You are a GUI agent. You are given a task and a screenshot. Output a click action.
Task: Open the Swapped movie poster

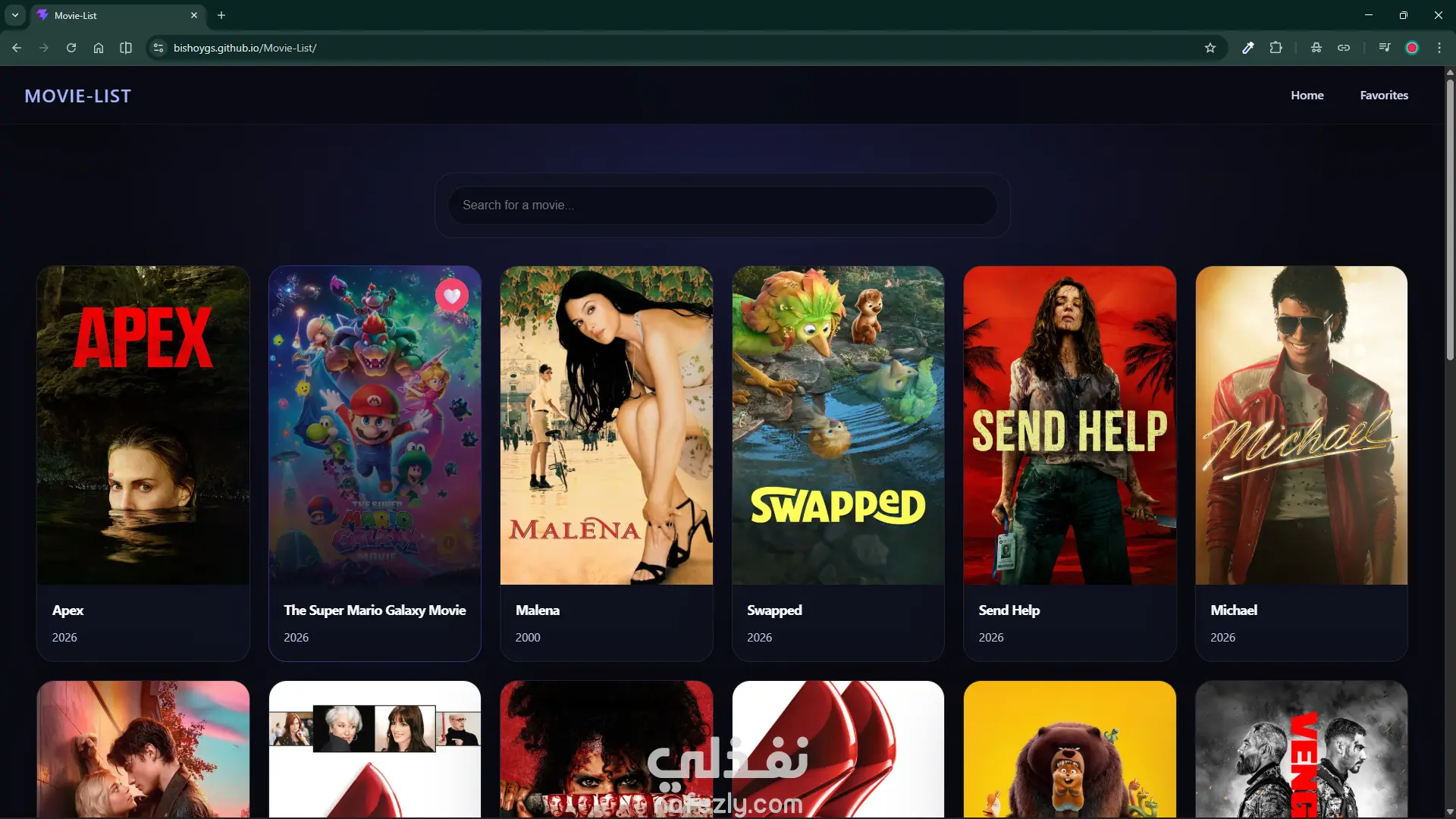tap(838, 425)
